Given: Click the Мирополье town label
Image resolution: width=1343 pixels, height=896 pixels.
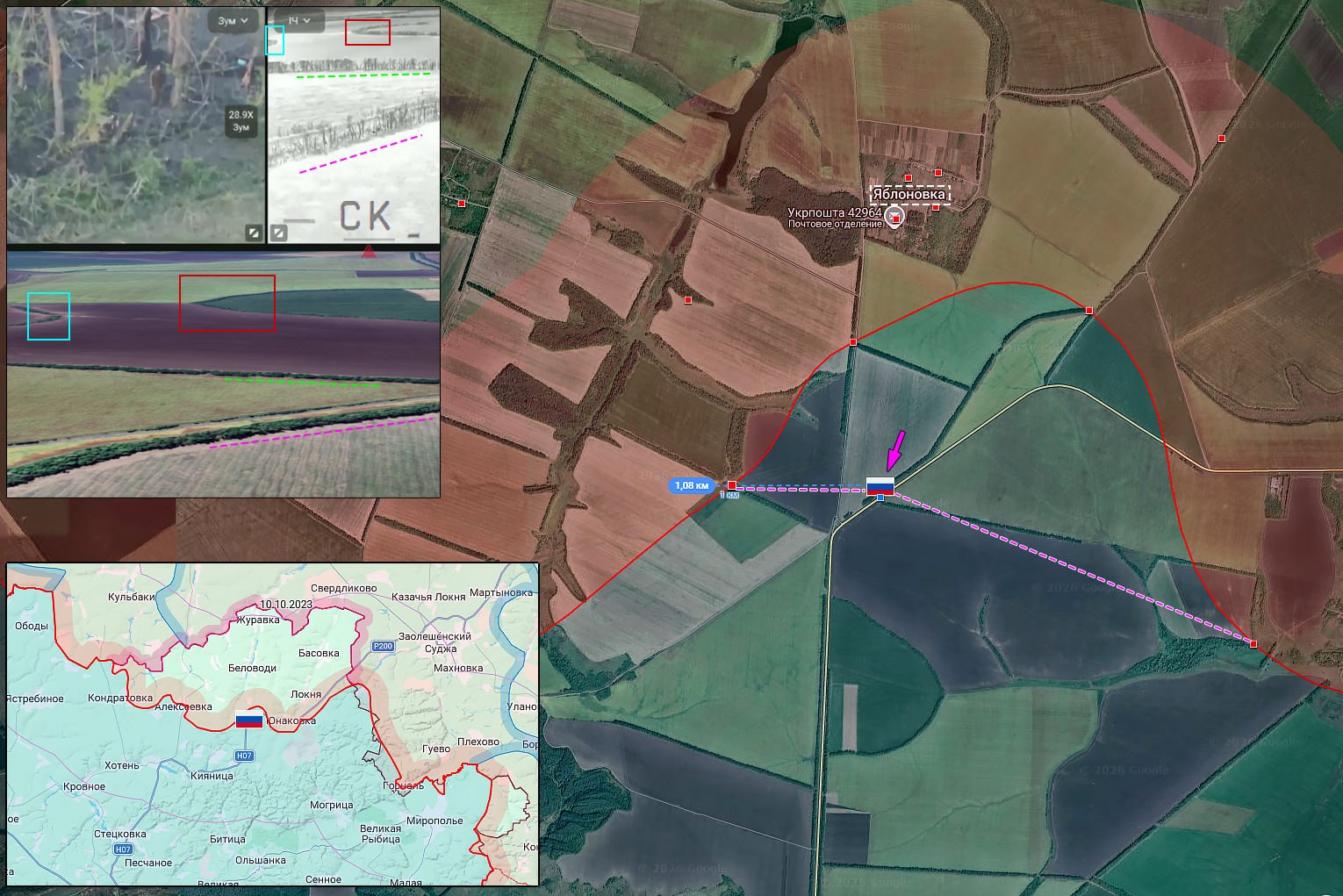Looking at the screenshot, I should 434,821.
